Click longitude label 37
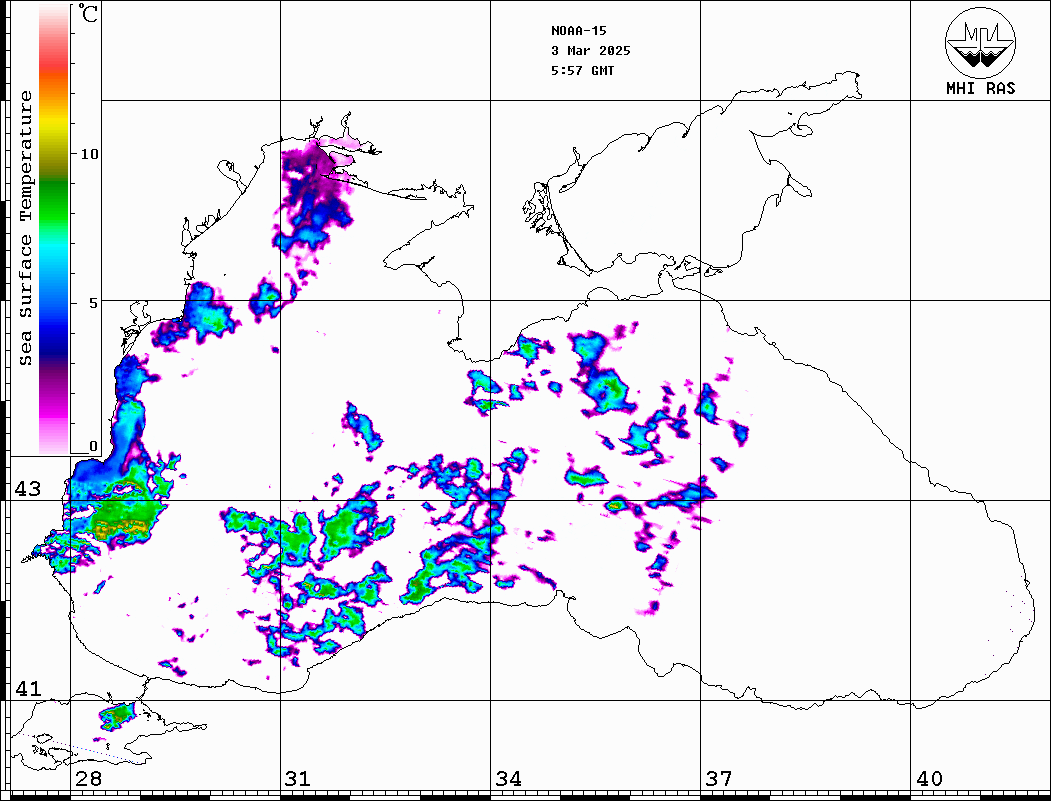1051x801 pixels. (719, 778)
